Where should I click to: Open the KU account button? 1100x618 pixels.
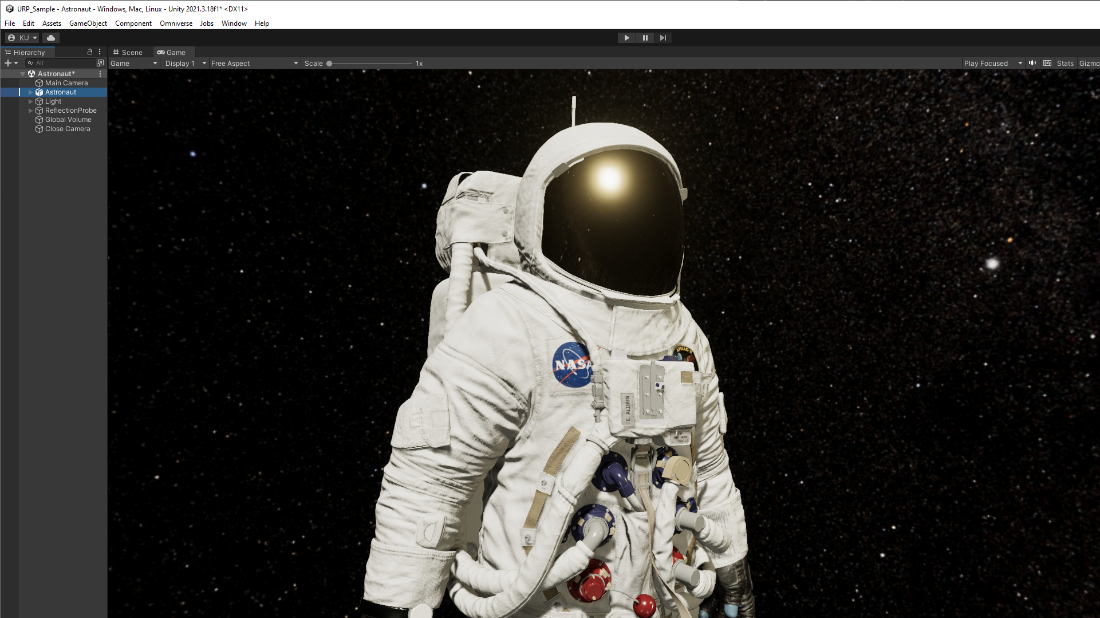[x=23, y=38]
